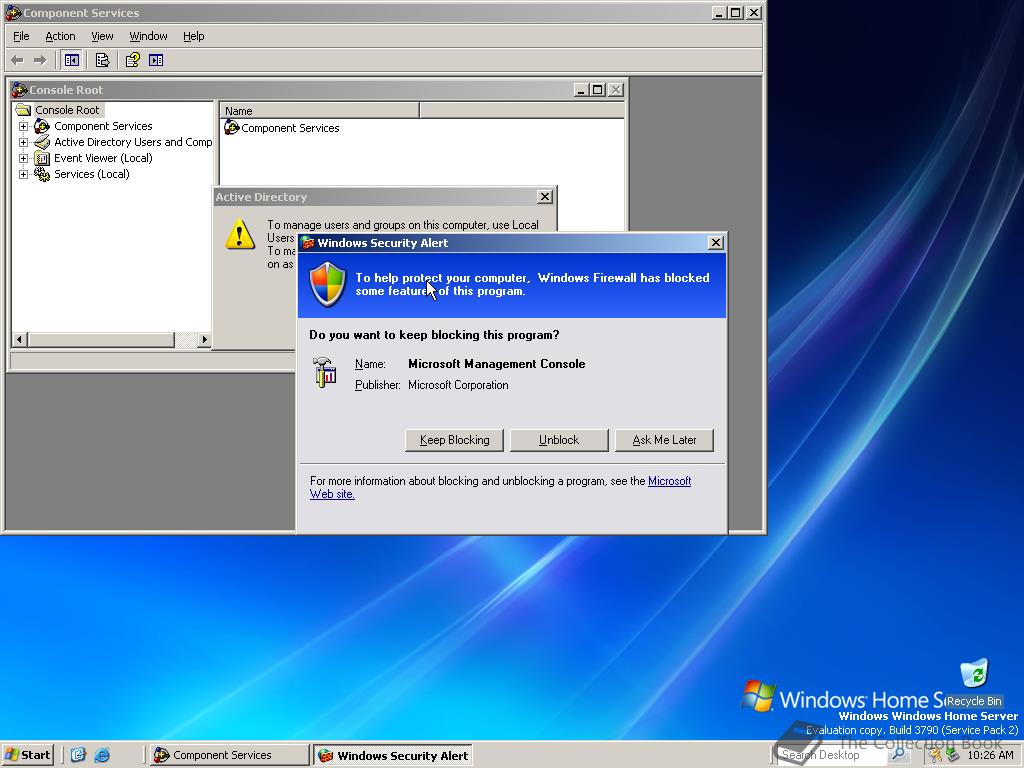
Task: Choose the Keep Blocking button
Action: [x=454, y=440]
